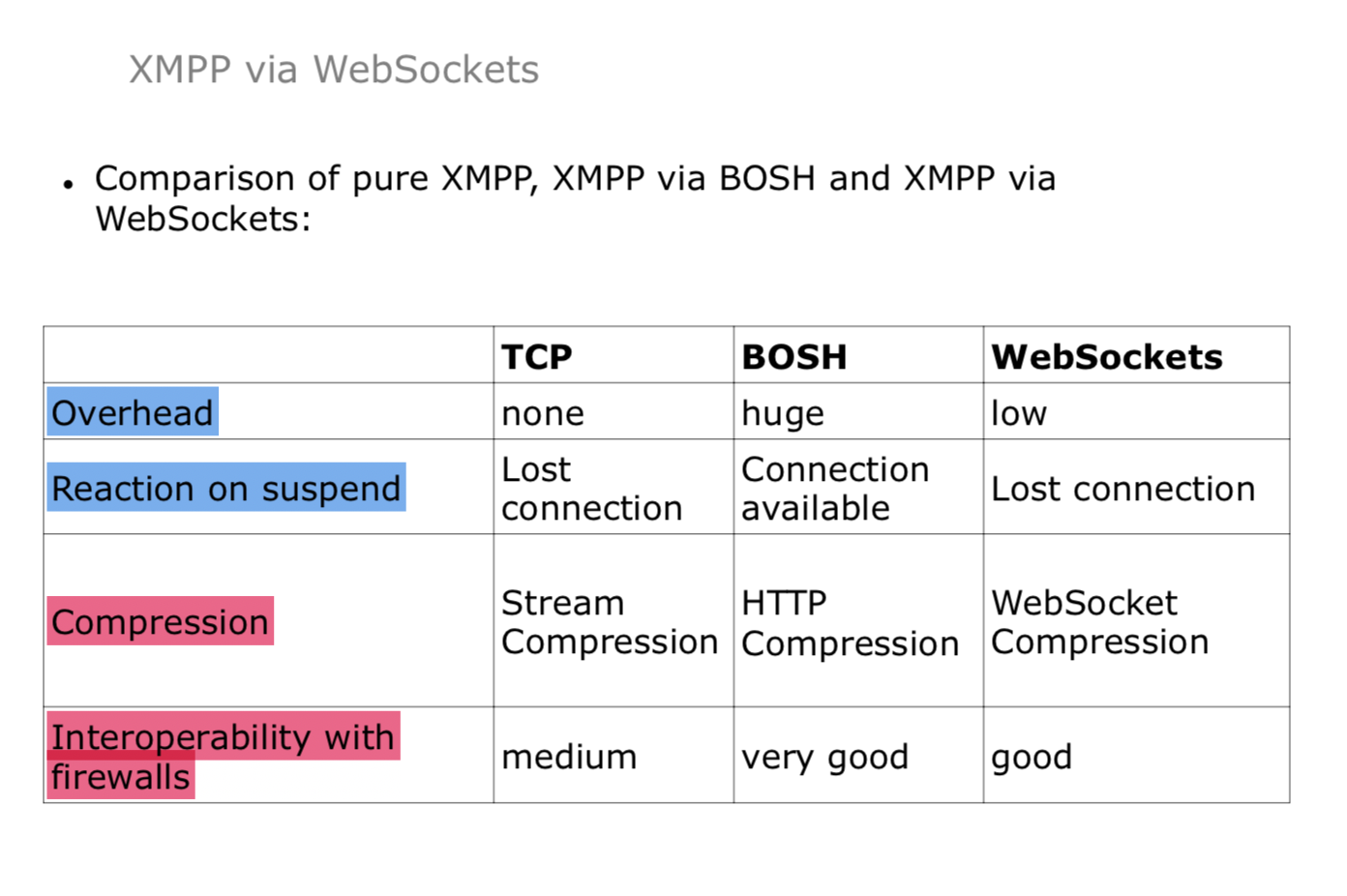Click the "huge" overhead cell

tap(783, 413)
